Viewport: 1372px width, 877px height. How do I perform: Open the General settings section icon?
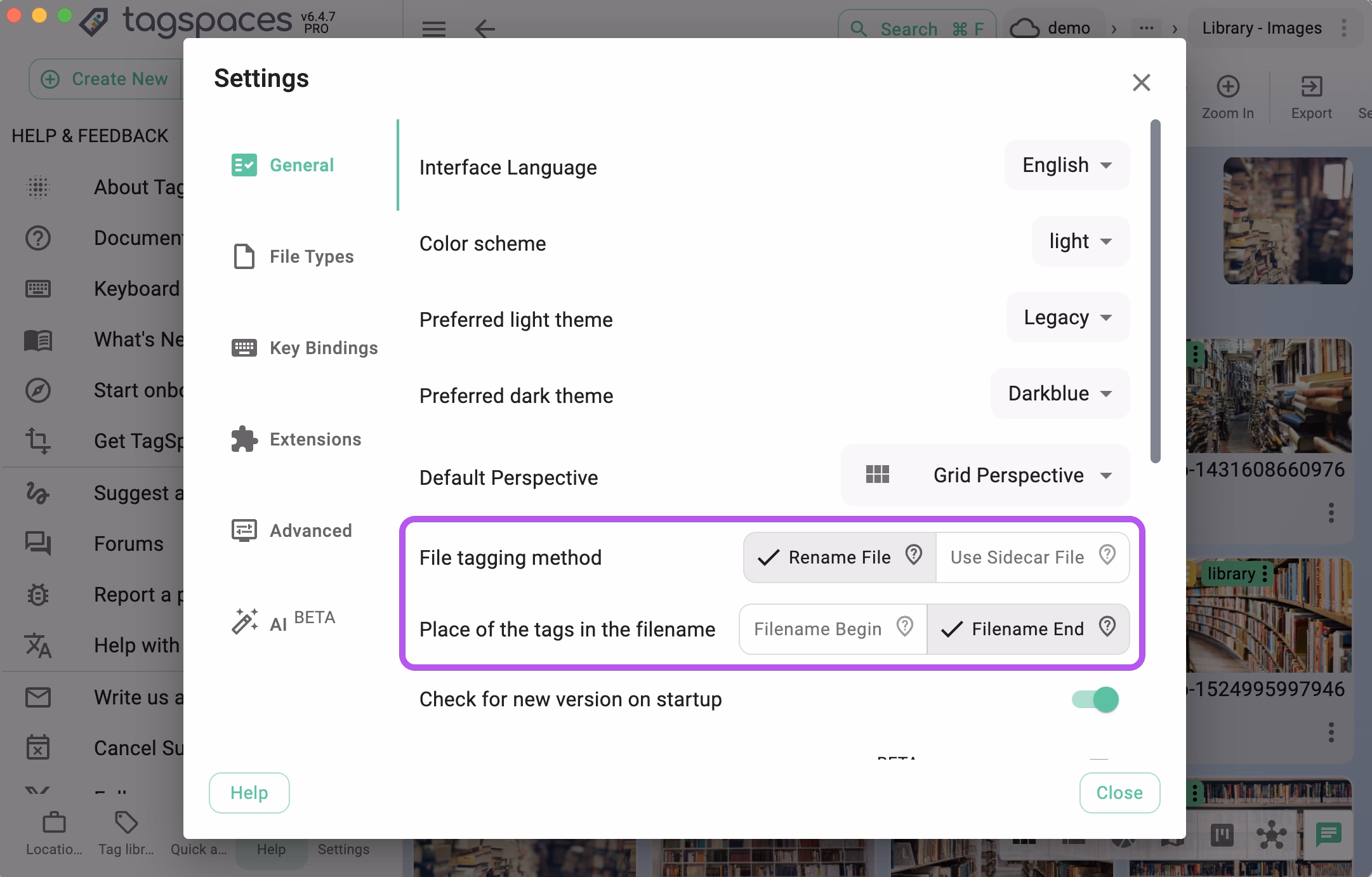tap(244, 165)
